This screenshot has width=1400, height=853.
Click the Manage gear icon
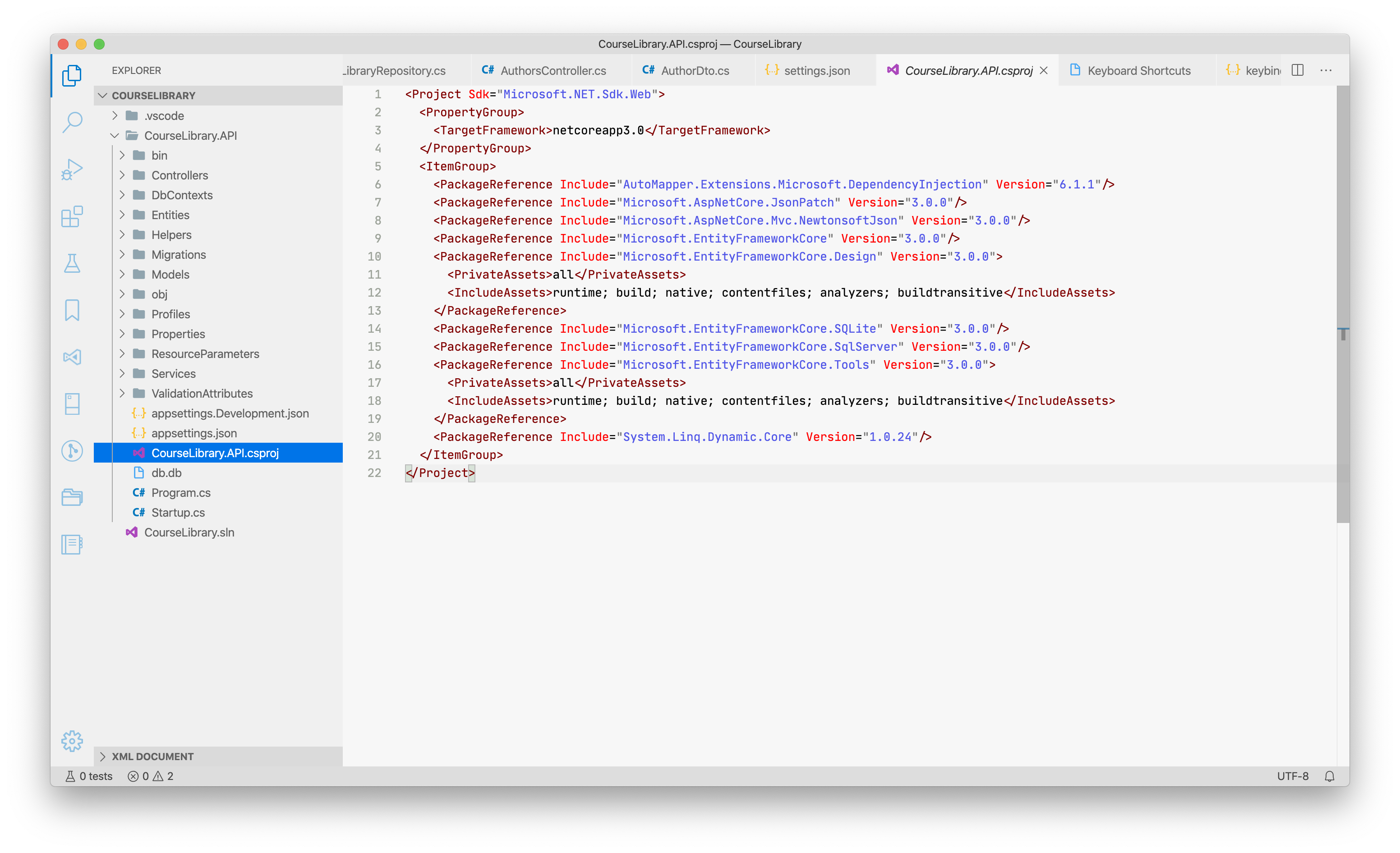[x=72, y=741]
